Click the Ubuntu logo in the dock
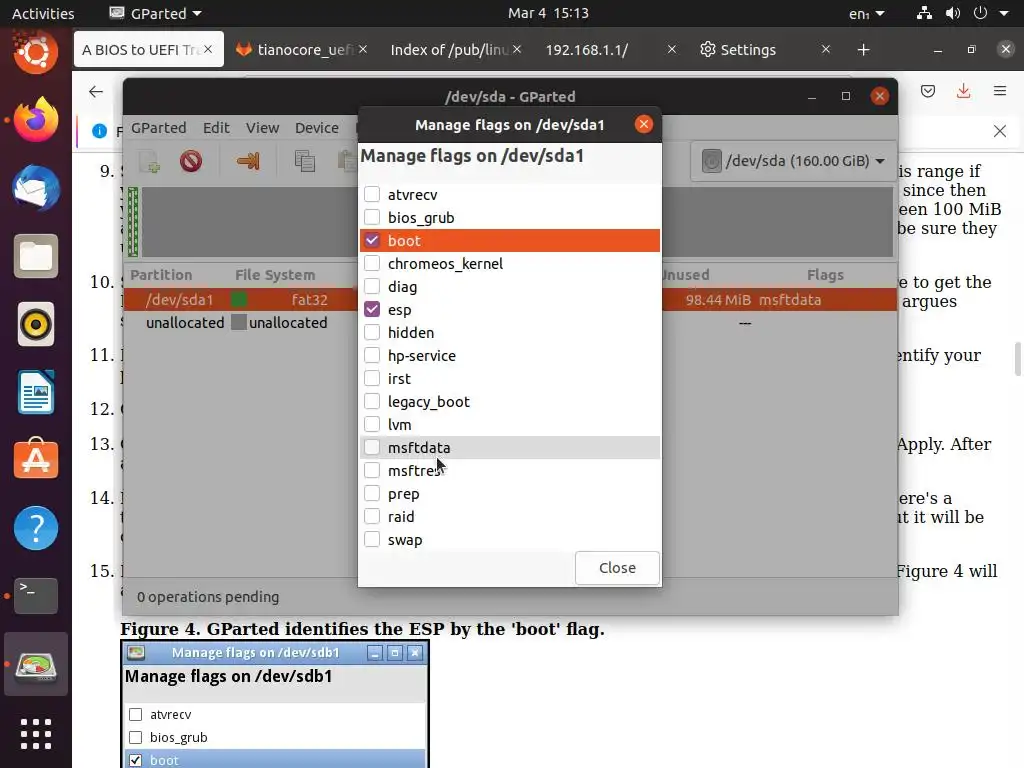This screenshot has height=768, width=1024. click(x=35, y=52)
